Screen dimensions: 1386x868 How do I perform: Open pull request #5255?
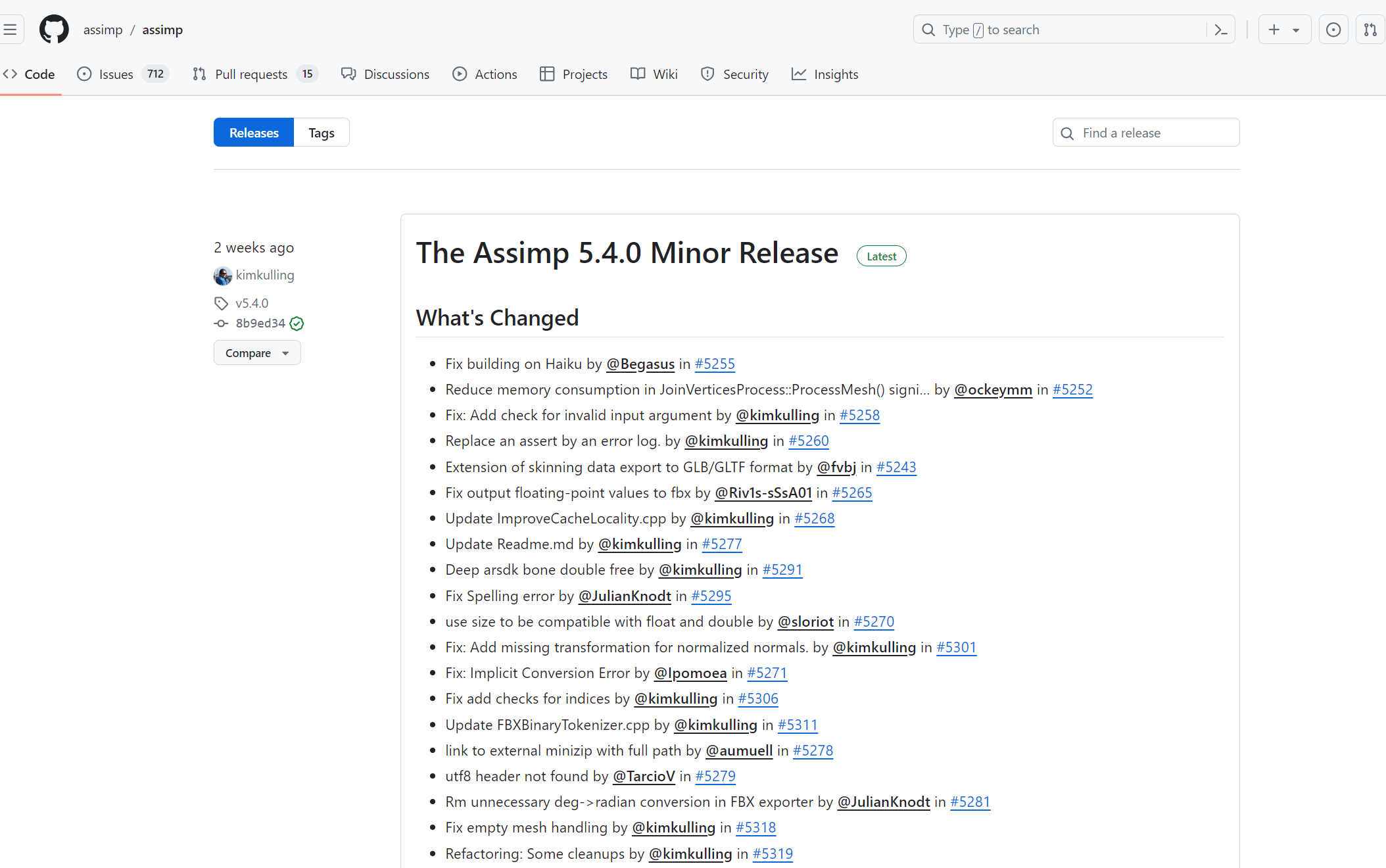(x=715, y=364)
